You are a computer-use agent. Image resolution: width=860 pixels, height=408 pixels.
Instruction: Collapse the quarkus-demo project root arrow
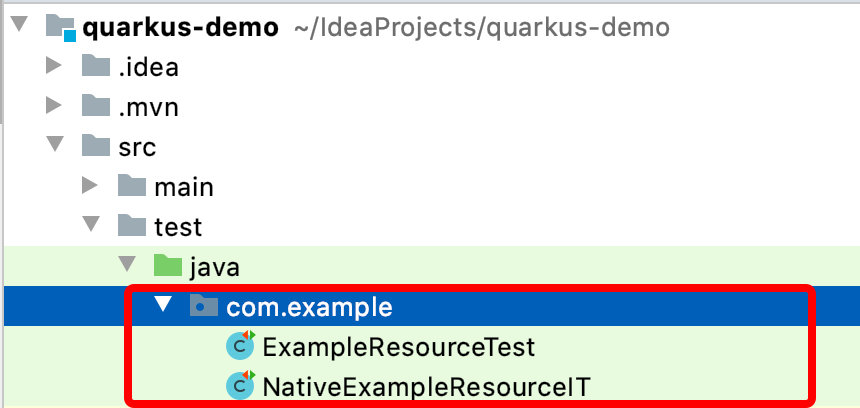19,24
